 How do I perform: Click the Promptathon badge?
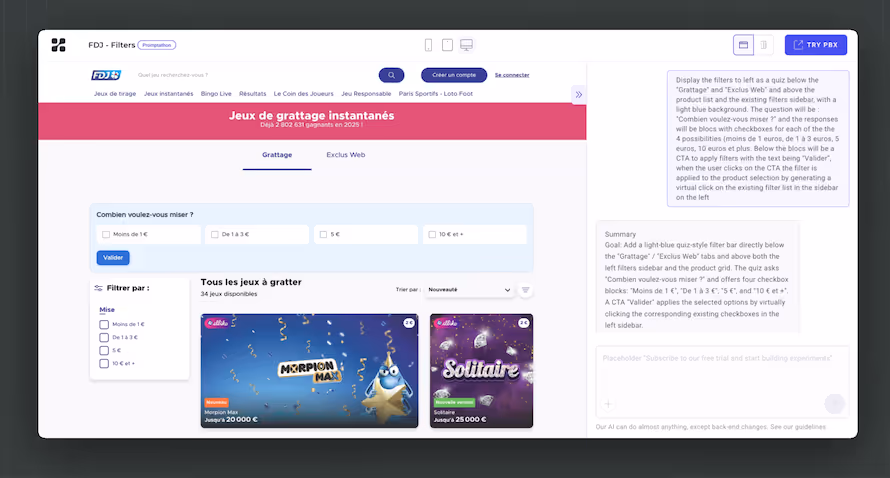pyautogui.click(x=157, y=45)
